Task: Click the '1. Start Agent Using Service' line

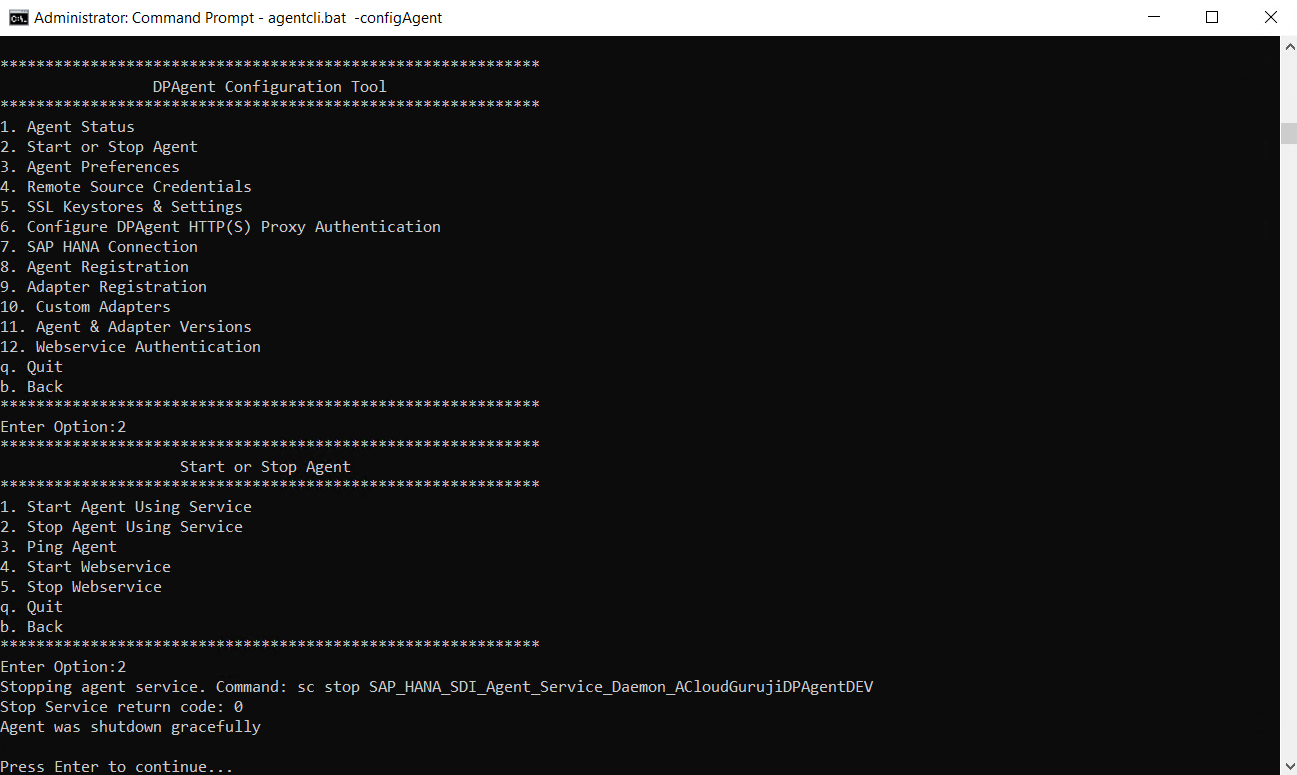Action: point(126,507)
